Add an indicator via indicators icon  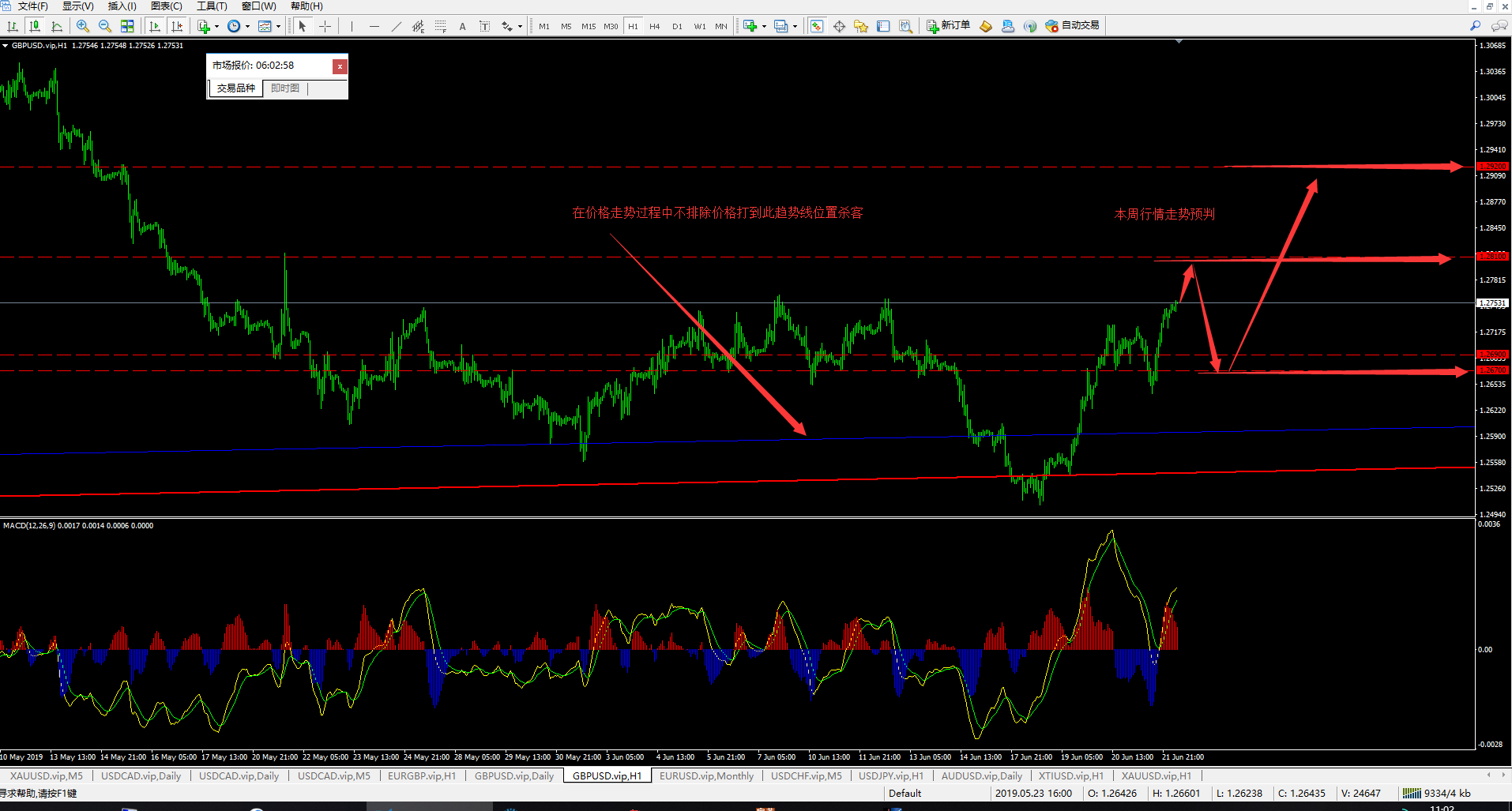coord(204,26)
